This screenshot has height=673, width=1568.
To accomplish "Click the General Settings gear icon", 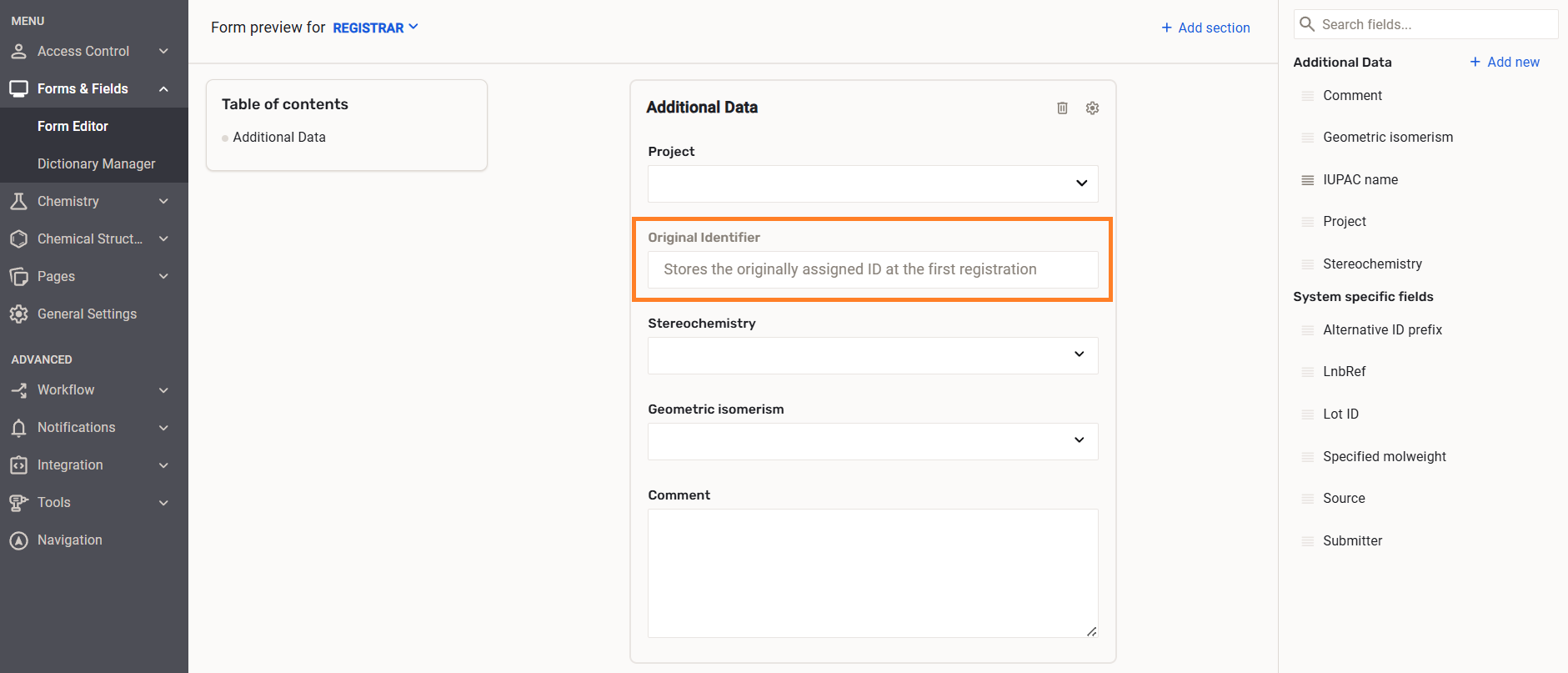I will pos(18,314).
